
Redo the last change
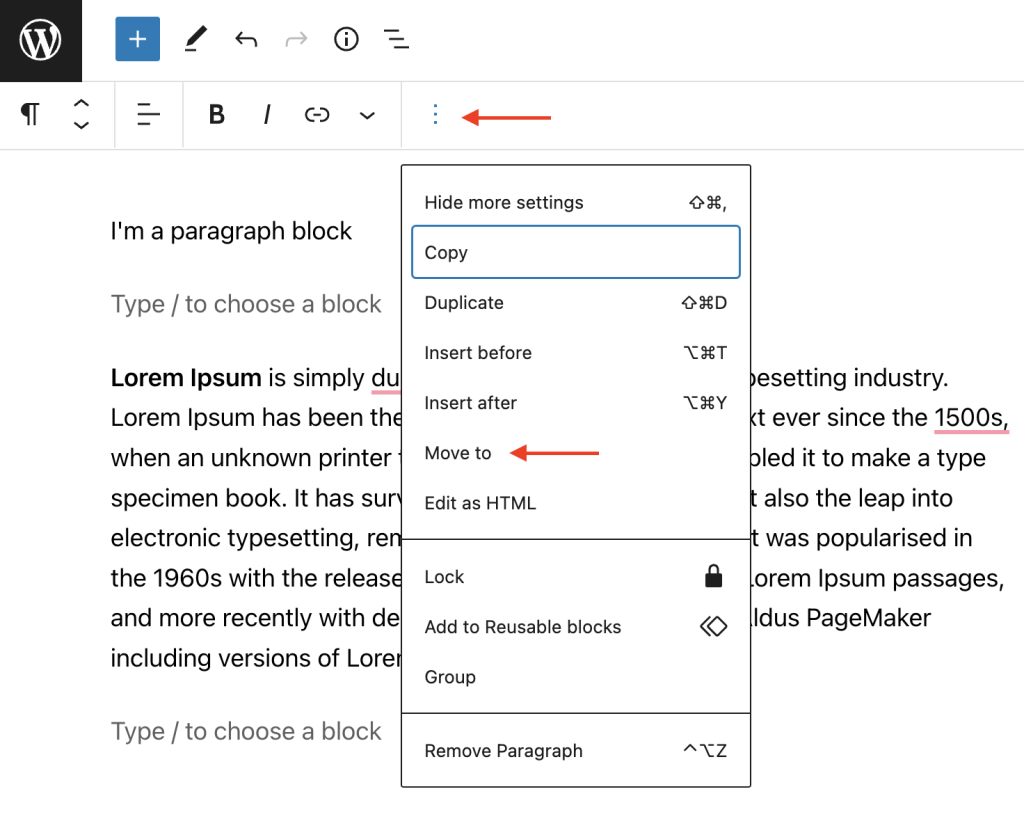pos(296,39)
